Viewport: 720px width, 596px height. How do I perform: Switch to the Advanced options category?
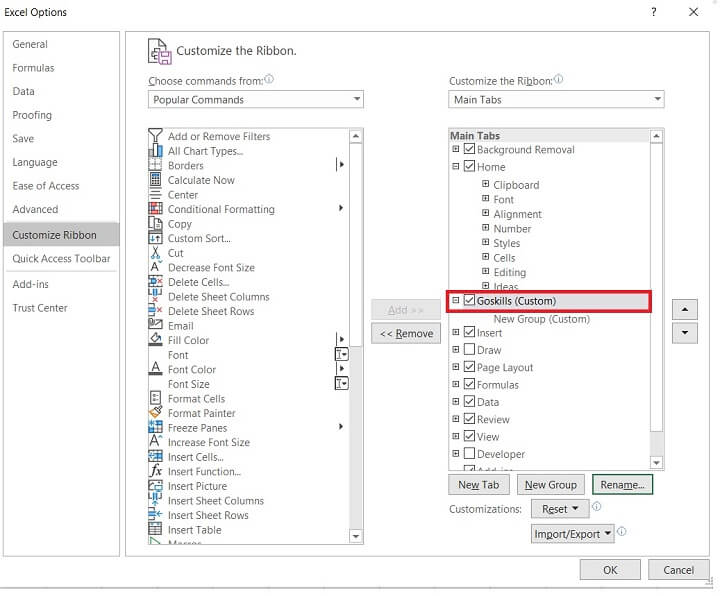pyautogui.click(x=35, y=210)
